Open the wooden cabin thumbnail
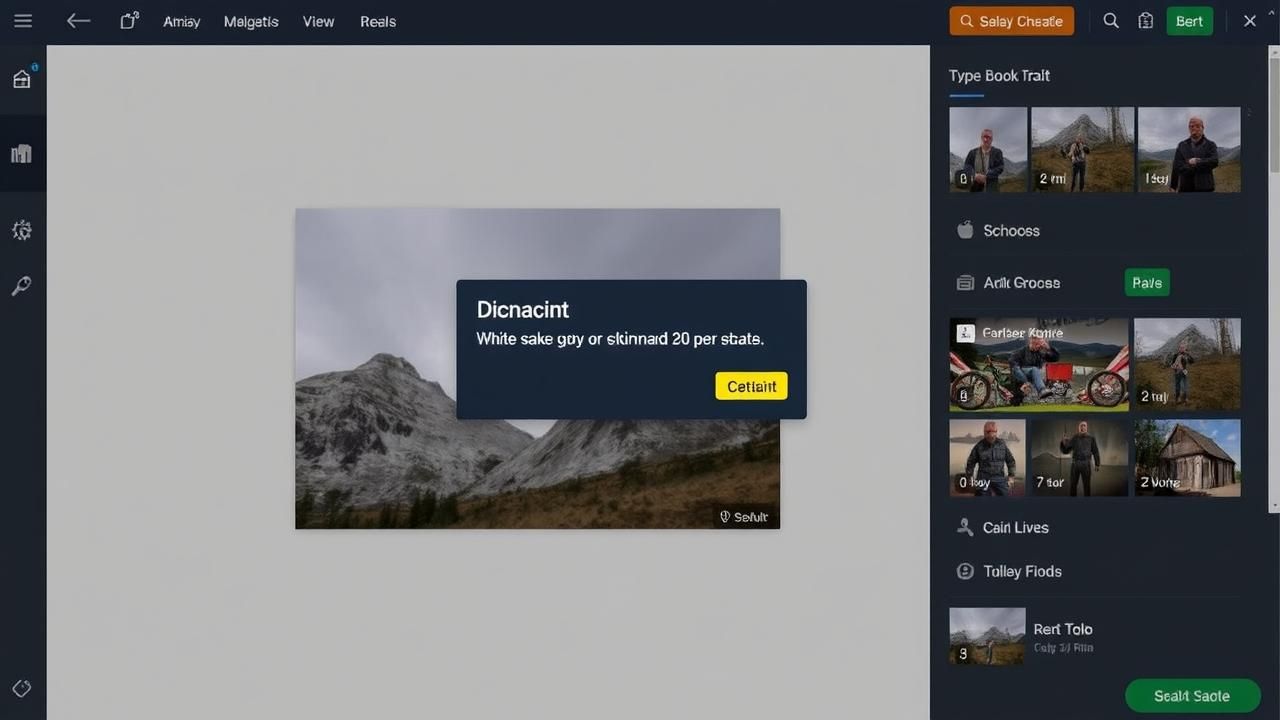The height and width of the screenshot is (720, 1280). 1187,457
